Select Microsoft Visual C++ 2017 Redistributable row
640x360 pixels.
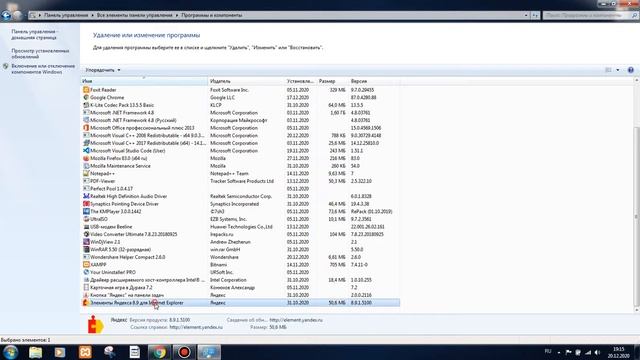click(x=240, y=143)
